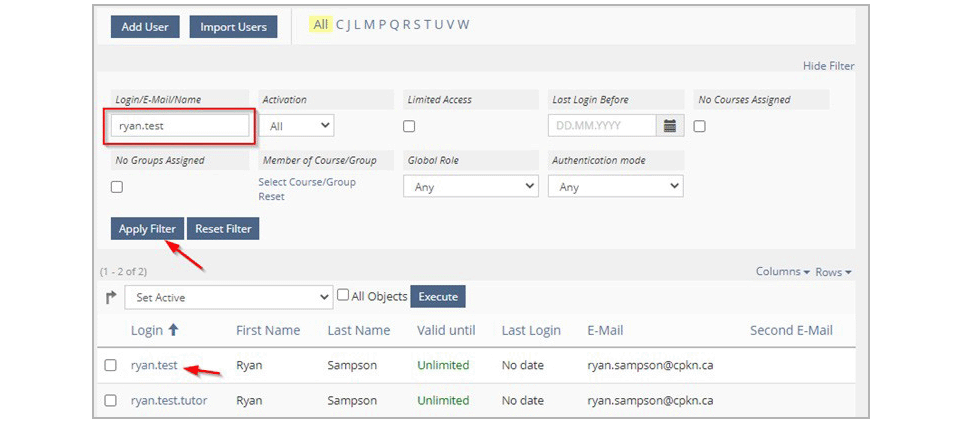
Task: Click the sort arrow beside Login
Action: click(x=173, y=330)
